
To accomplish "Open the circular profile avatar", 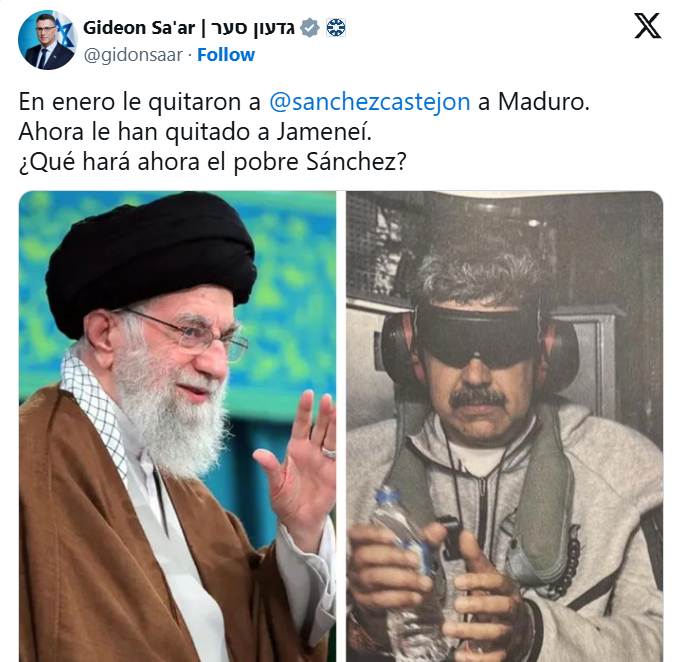I will click(47, 40).
